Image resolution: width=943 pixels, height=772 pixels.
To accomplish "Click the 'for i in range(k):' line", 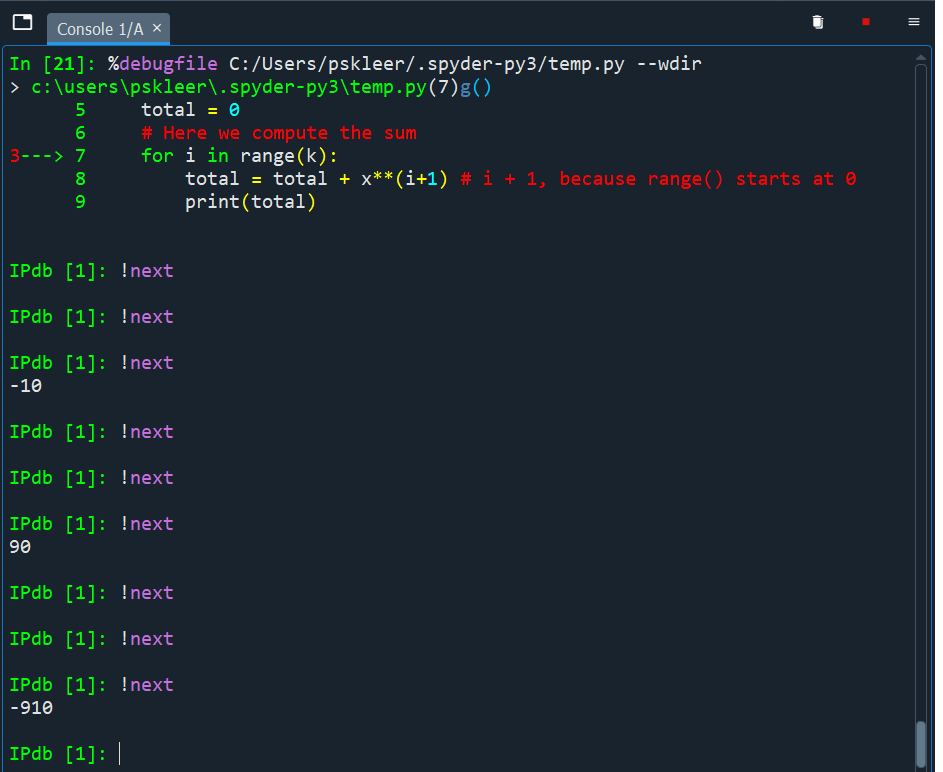I will tap(239, 156).
